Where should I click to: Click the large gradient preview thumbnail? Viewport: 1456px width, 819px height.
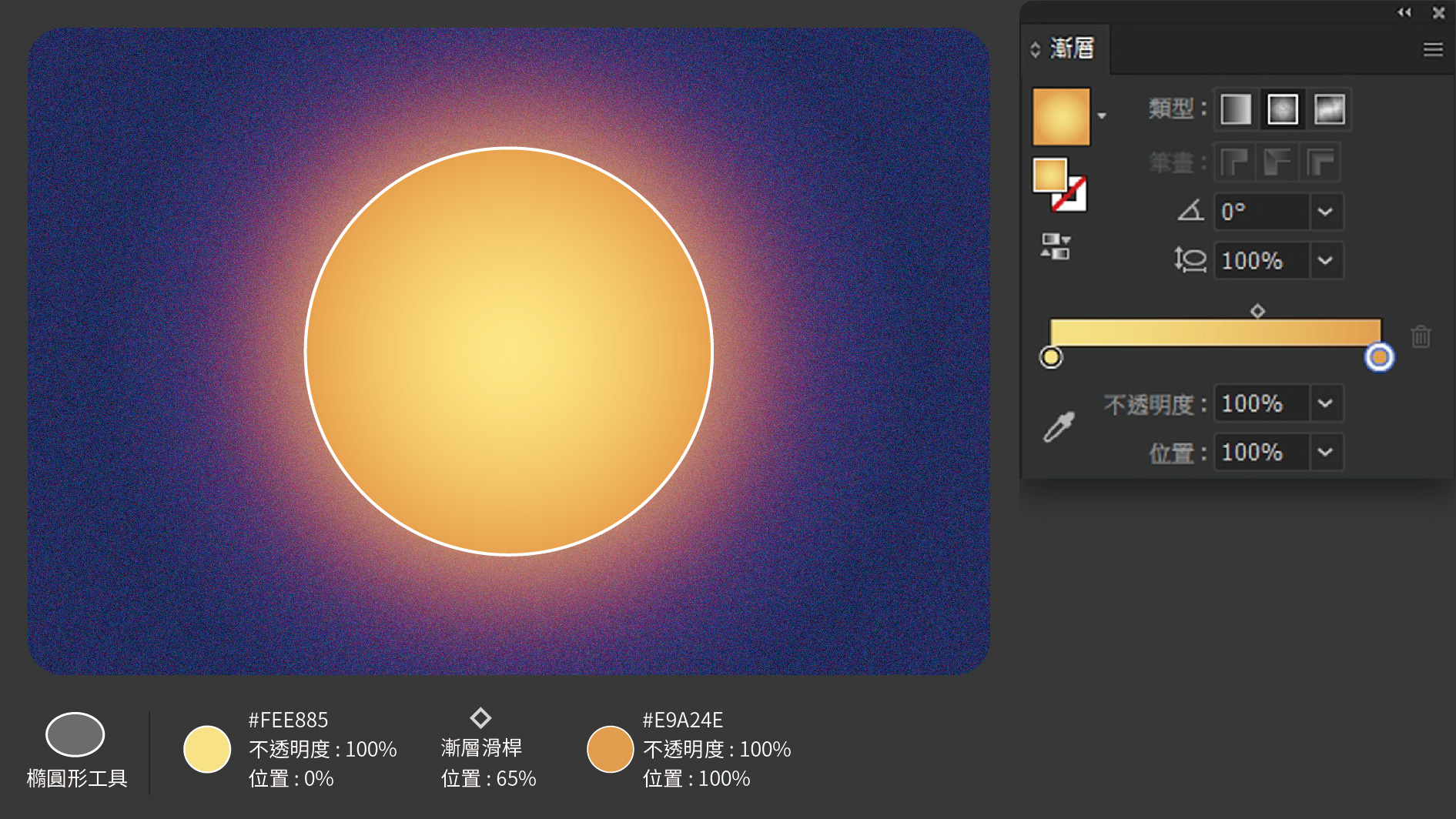(x=1061, y=116)
